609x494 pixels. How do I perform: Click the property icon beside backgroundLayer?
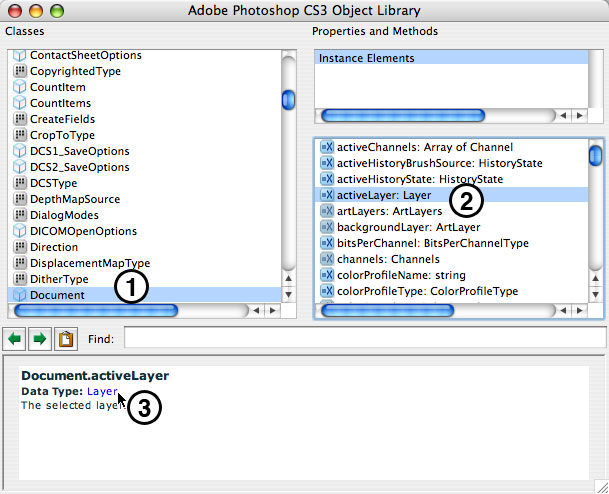(327, 227)
